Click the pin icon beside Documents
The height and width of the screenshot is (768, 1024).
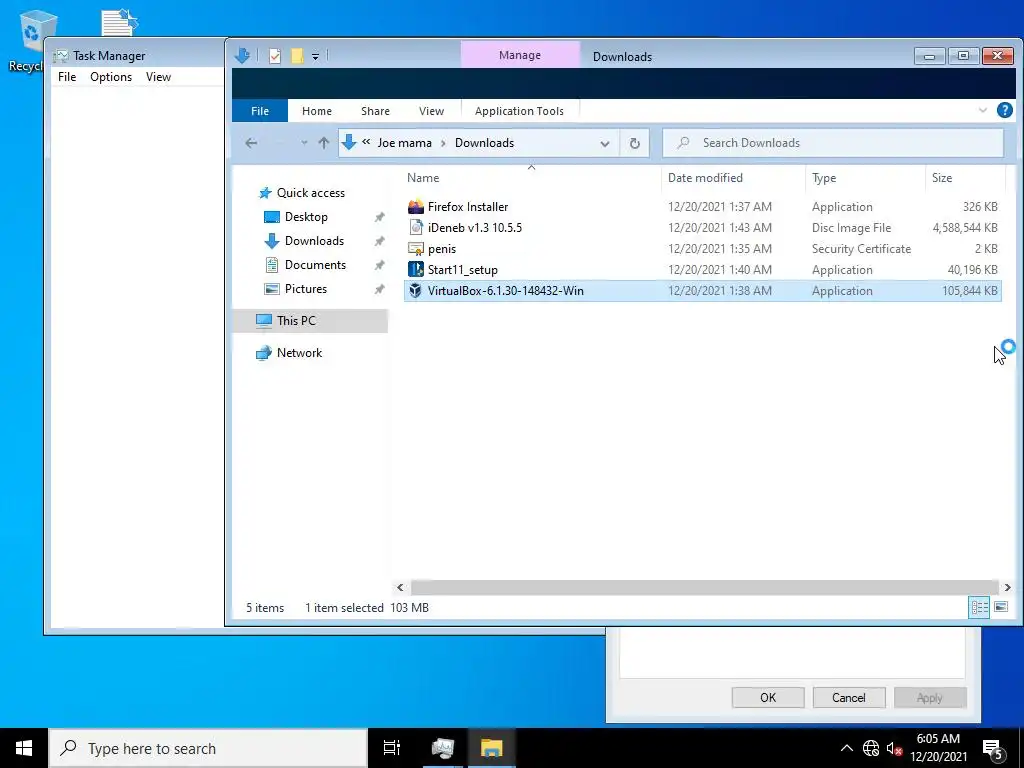pyautogui.click(x=379, y=265)
